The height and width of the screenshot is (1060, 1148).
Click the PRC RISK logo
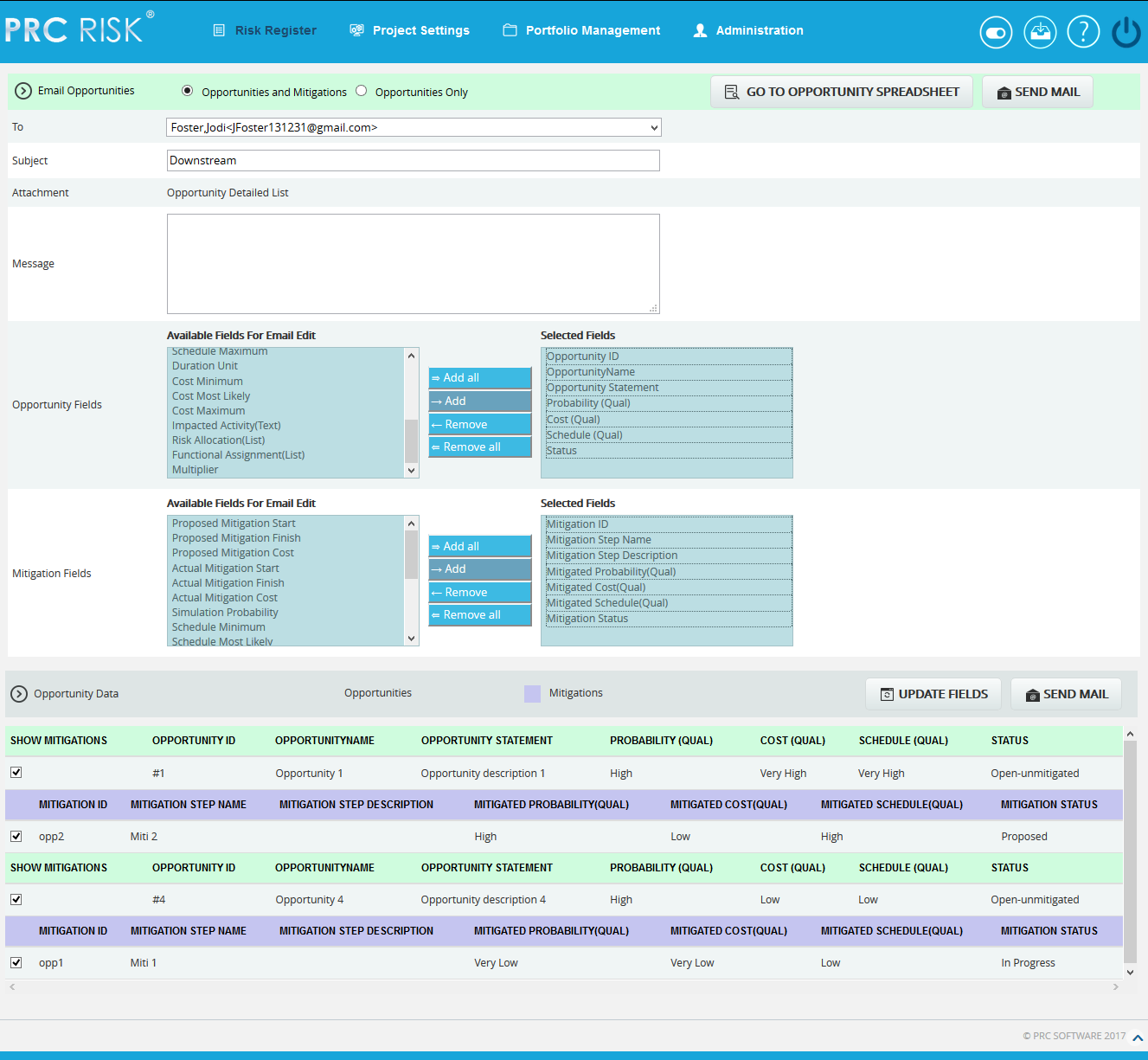(x=80, y=28)
